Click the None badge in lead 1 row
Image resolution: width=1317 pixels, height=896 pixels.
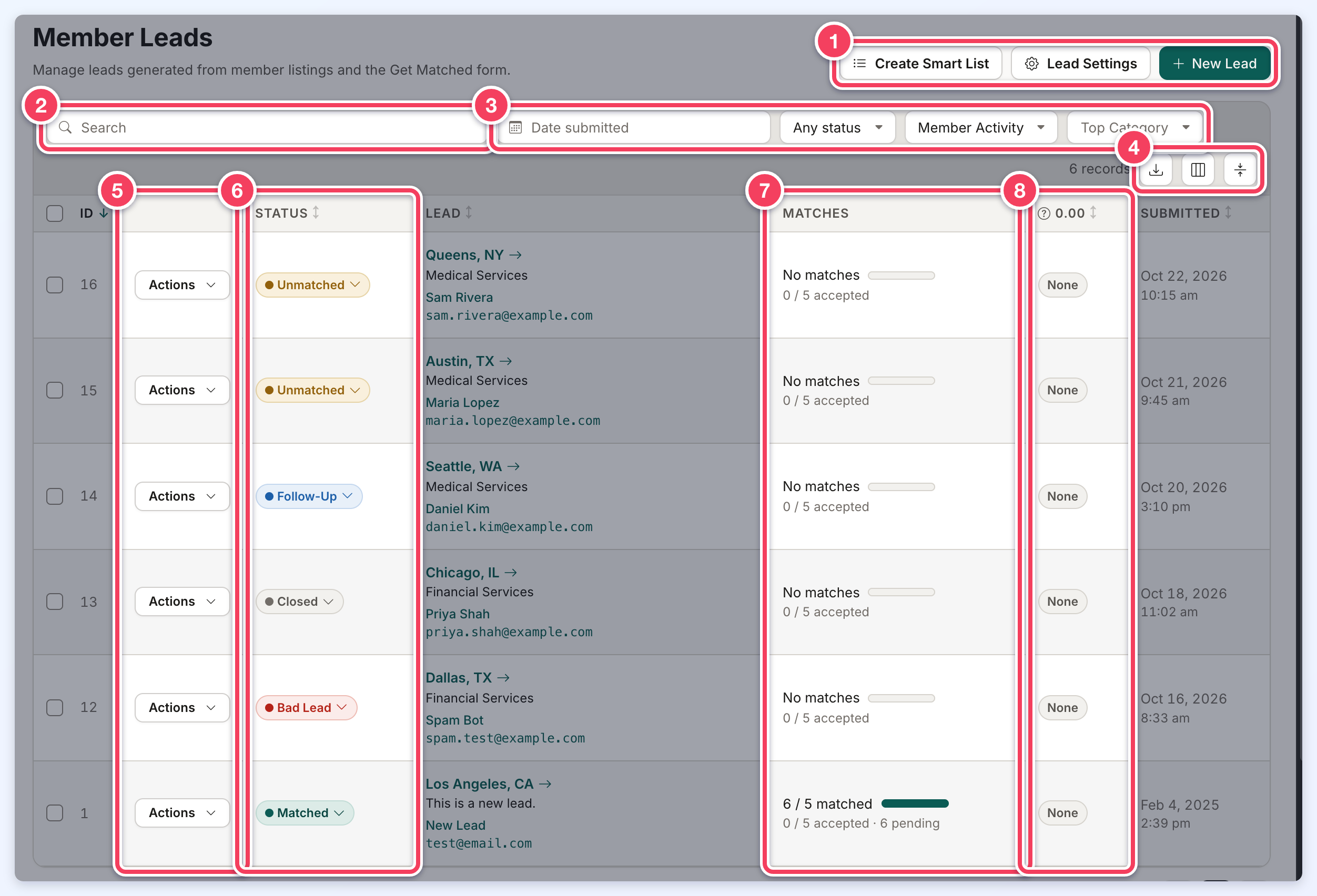click(x=1062, y=813)
